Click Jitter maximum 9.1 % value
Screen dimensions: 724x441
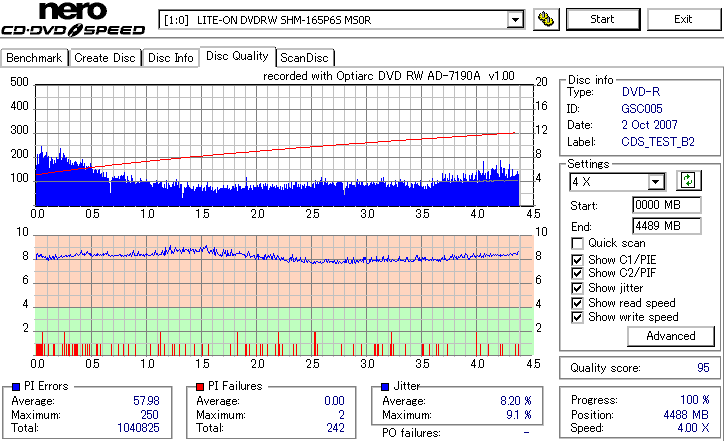click(519, 415)
